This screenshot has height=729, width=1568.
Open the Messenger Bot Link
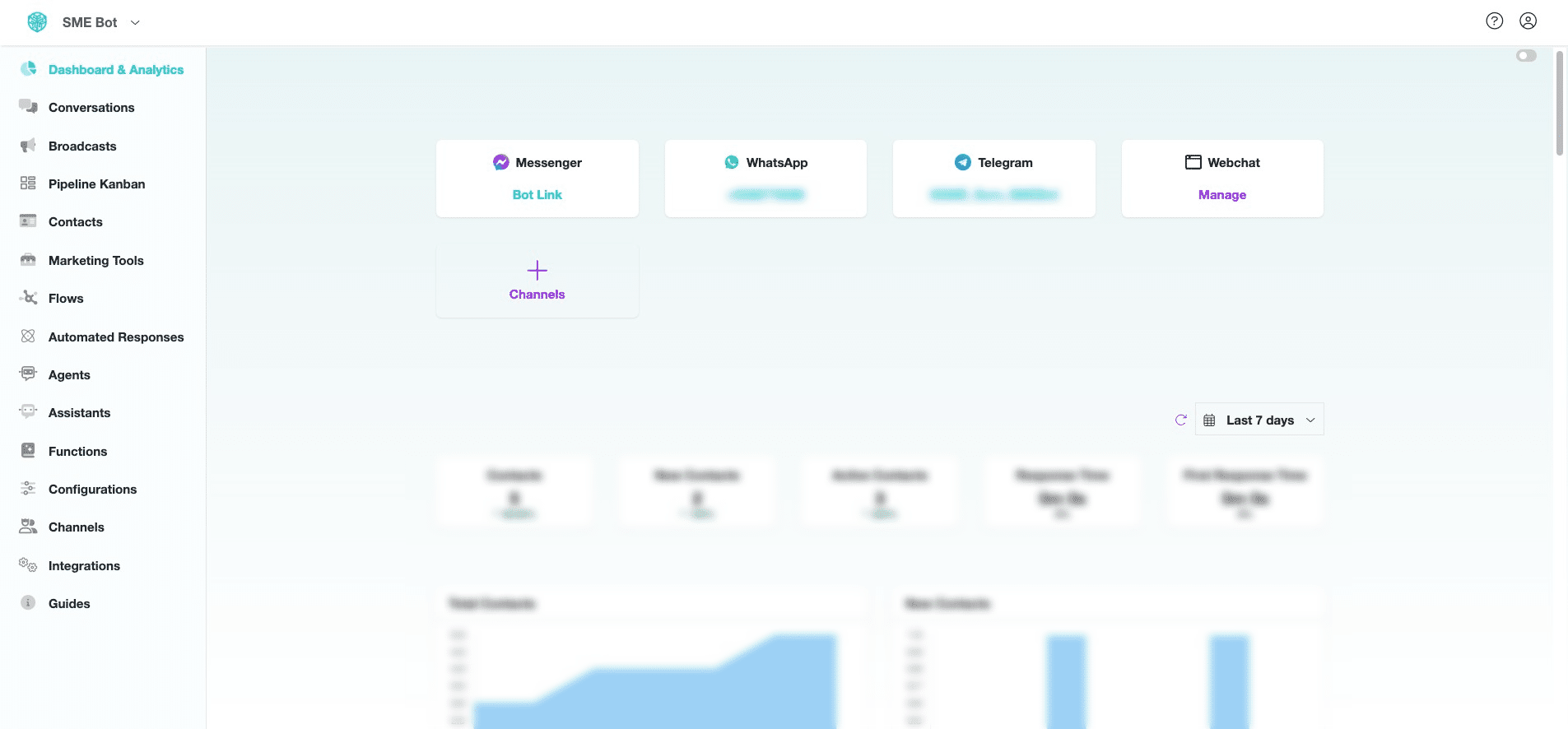coord(537,195)
